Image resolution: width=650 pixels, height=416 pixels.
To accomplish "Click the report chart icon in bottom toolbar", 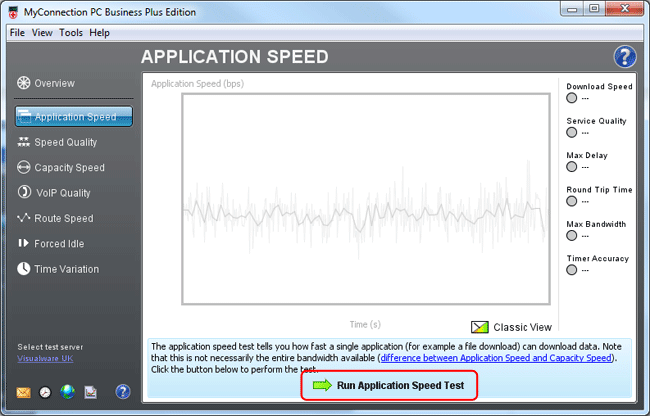I will pyautogui.click(x=90, y=392).
